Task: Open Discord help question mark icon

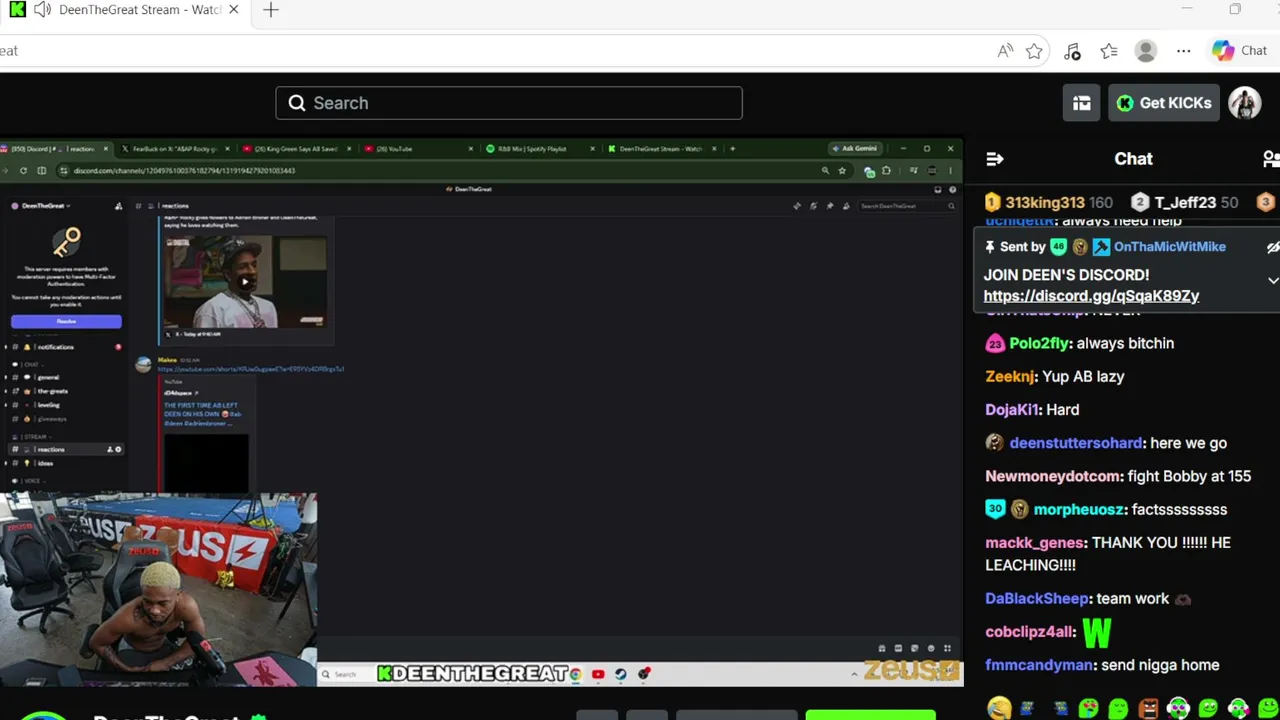Action: [952, 190]
